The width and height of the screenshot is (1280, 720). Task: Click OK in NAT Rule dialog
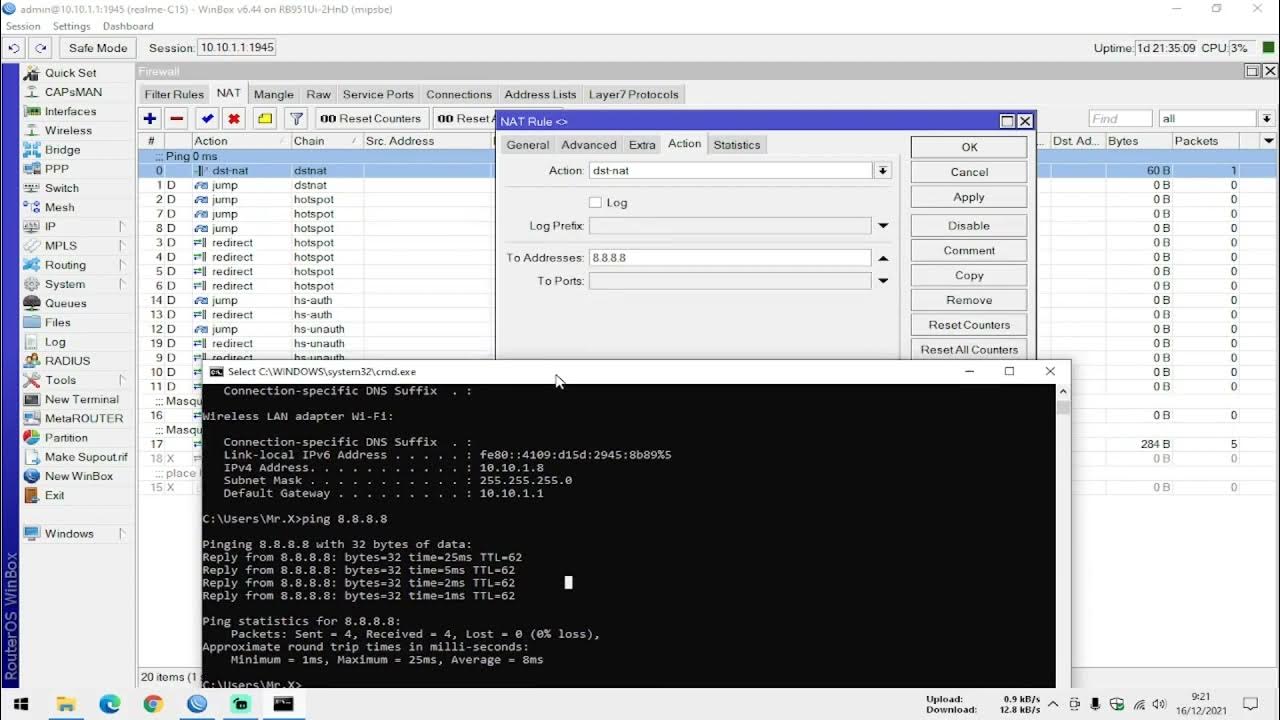click(x=969, y=147)
